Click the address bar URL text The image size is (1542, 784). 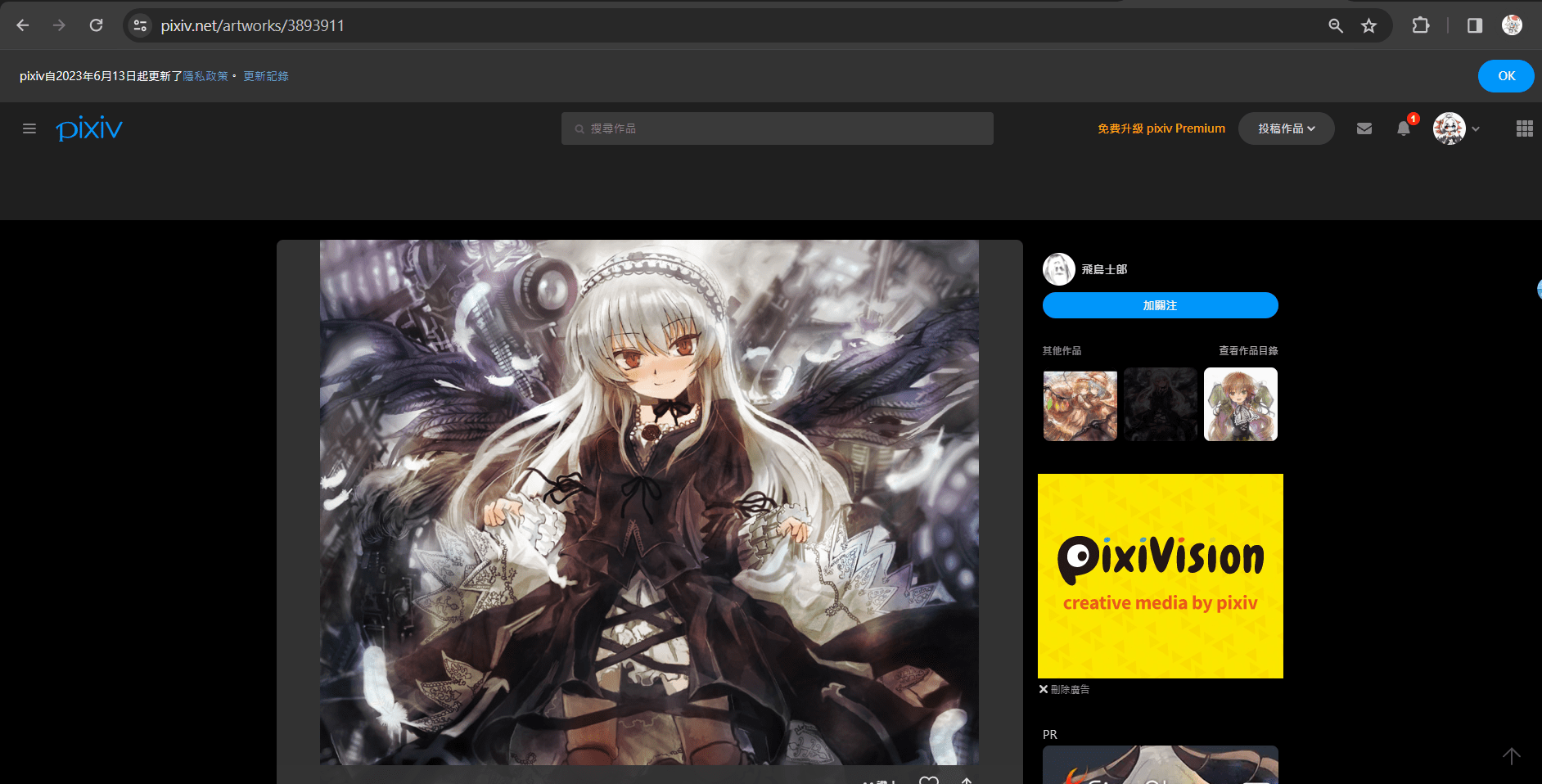click(x=252, y=25)
